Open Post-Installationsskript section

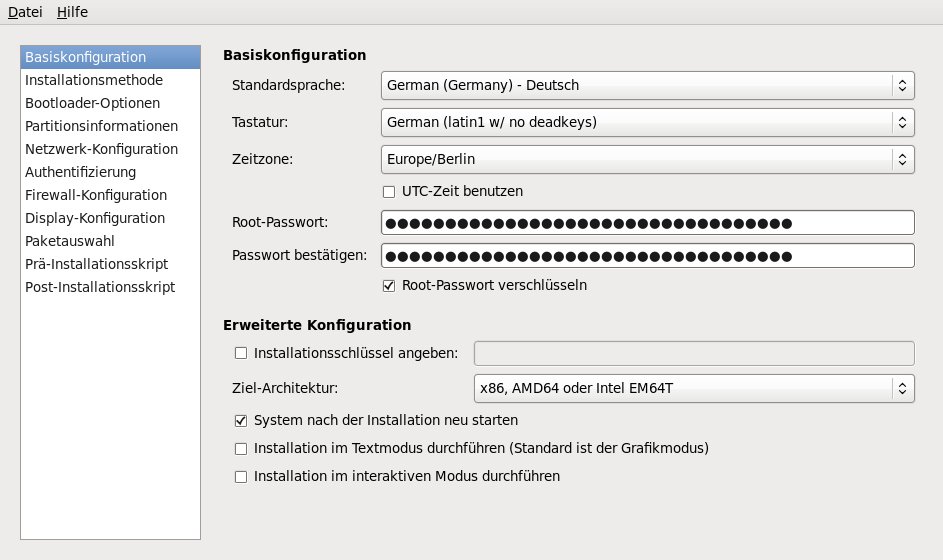point(100,287)
